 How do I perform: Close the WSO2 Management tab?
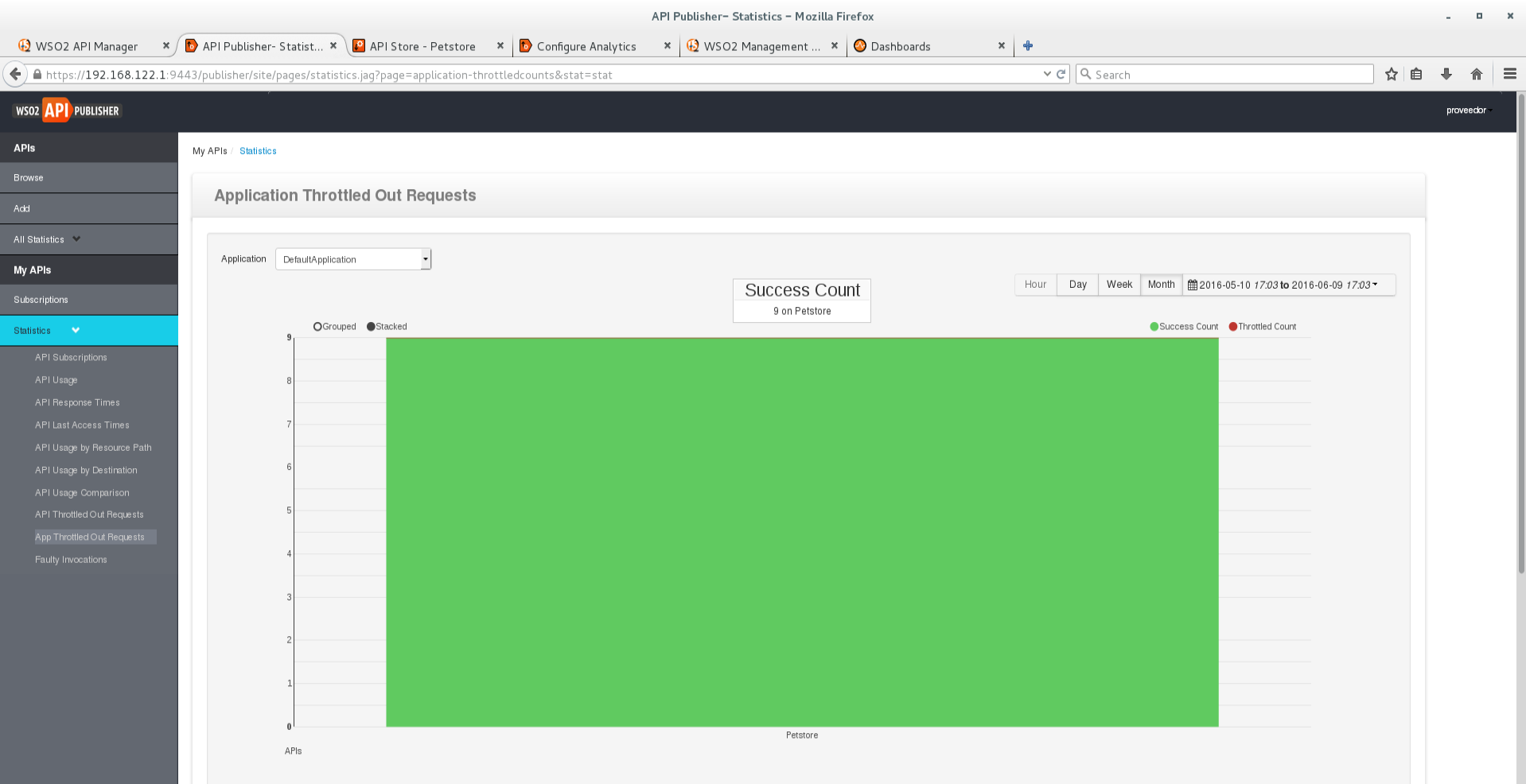[x=835, y=46]
